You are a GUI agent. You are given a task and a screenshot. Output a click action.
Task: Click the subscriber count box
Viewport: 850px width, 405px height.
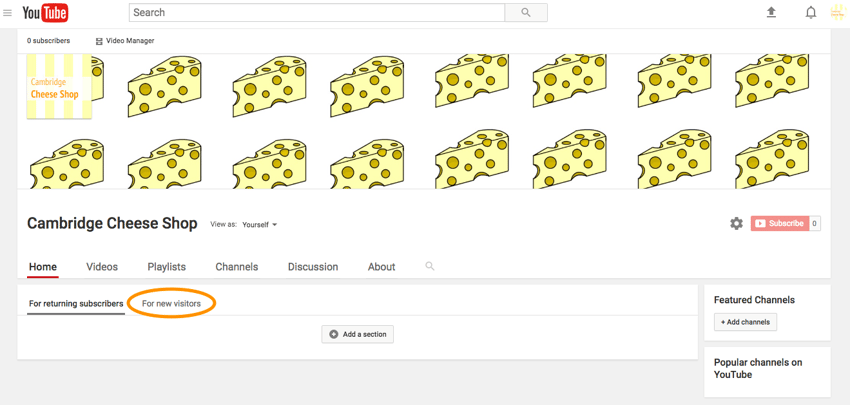click(815, 223)
